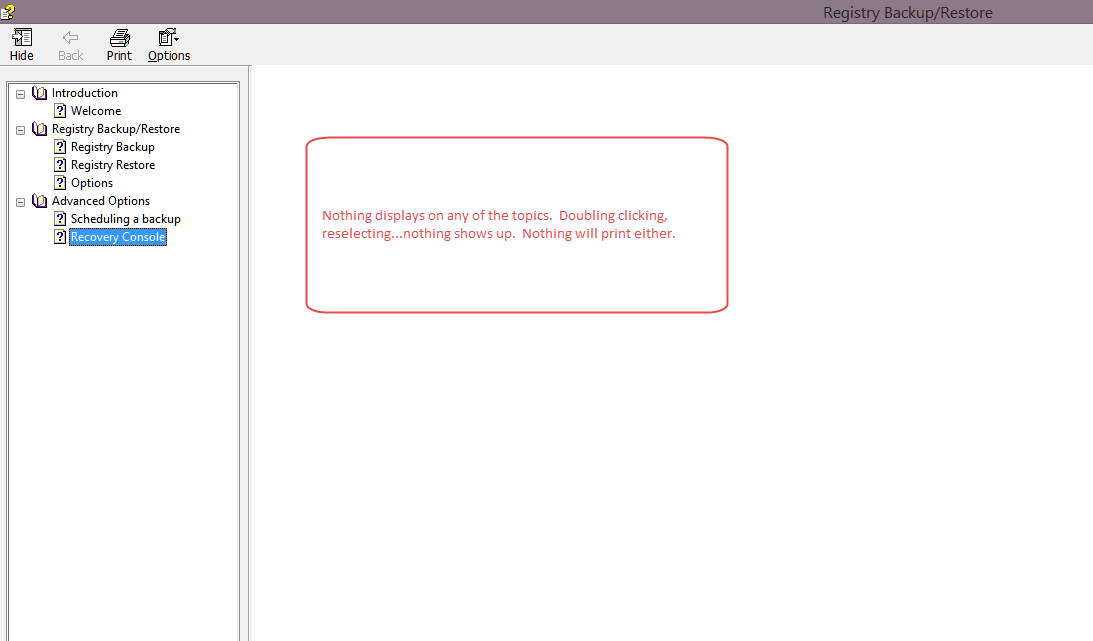Viewport: 1093px width, 641px height.
Task: Select the Introduction book icon
Action: coord(39,93)
